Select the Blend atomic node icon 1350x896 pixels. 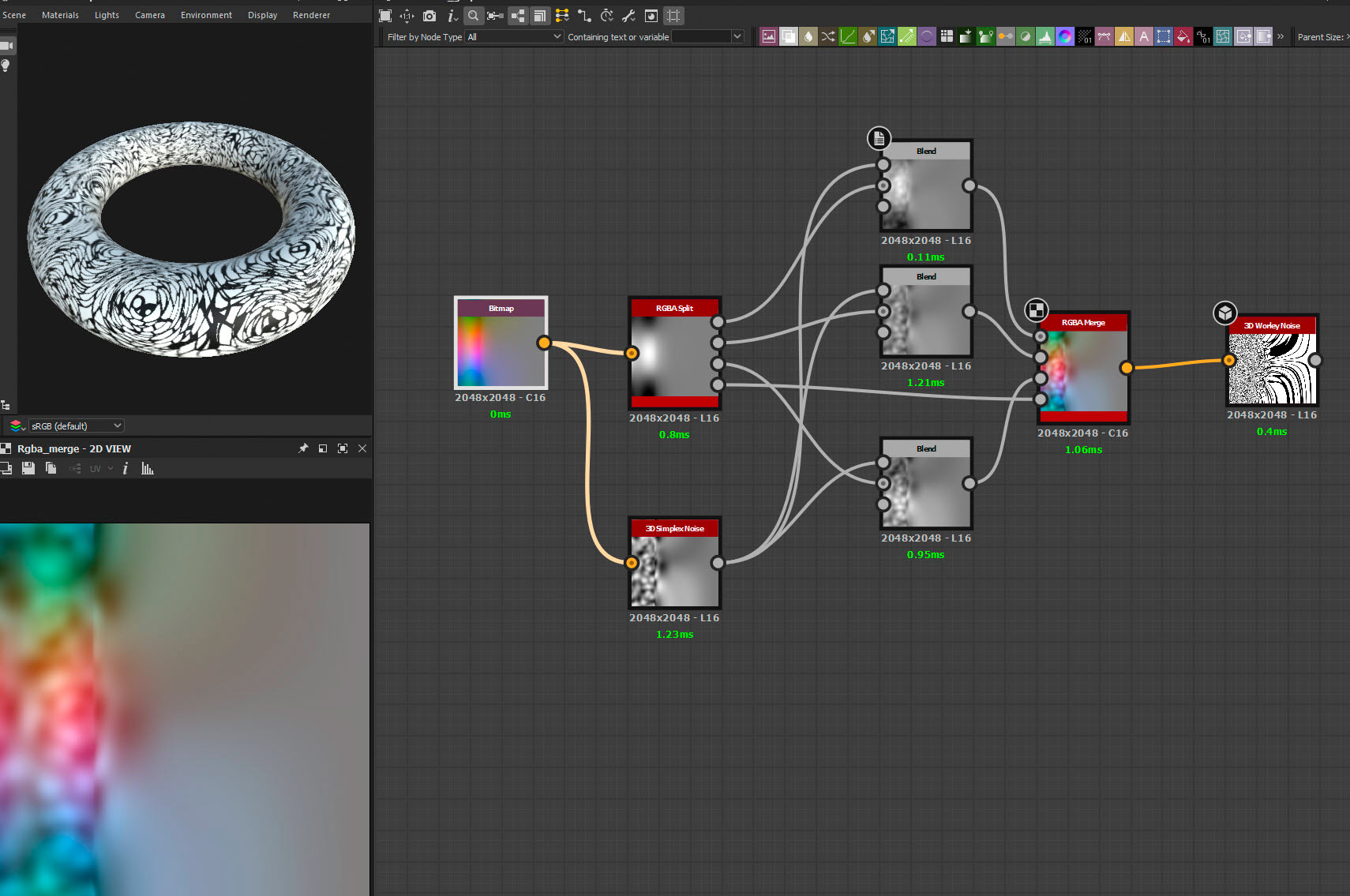(x=788, y=36)
